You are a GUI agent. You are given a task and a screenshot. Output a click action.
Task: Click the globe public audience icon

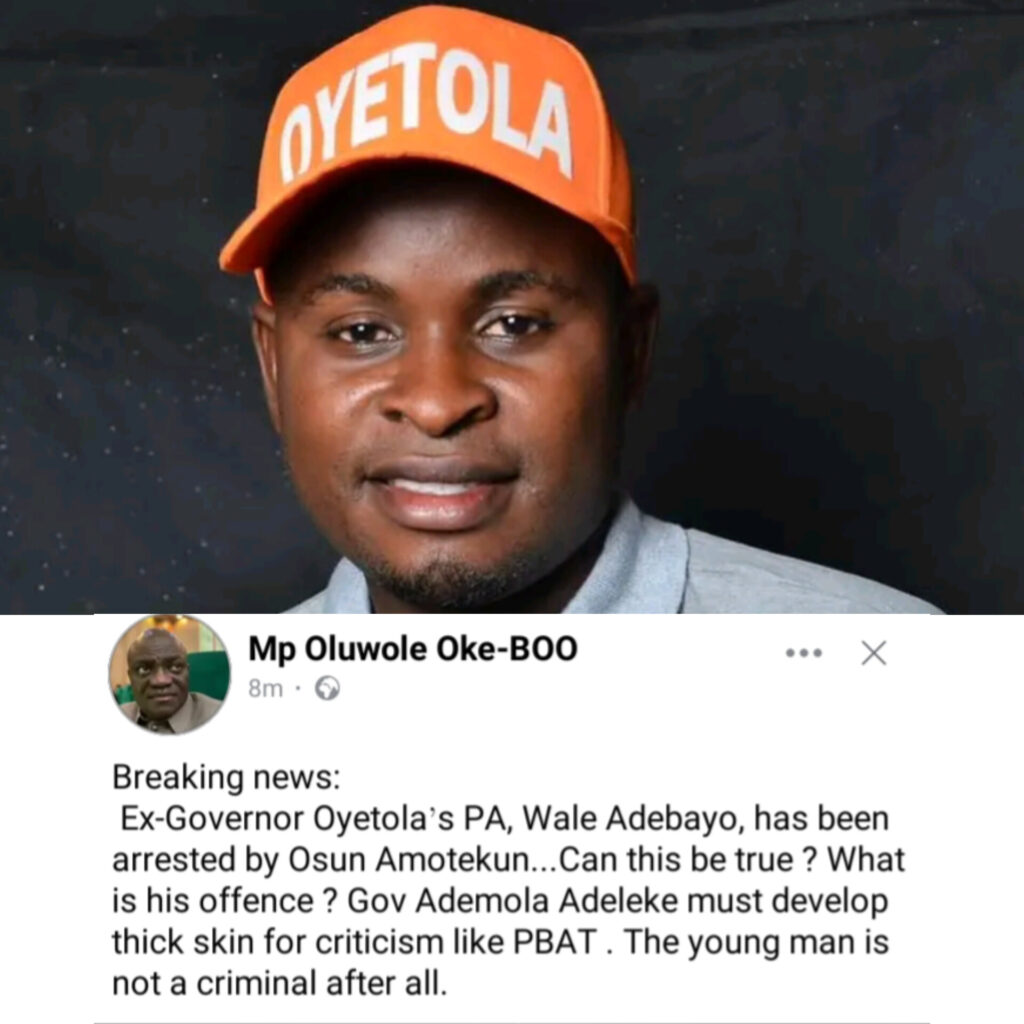point(327,688)
